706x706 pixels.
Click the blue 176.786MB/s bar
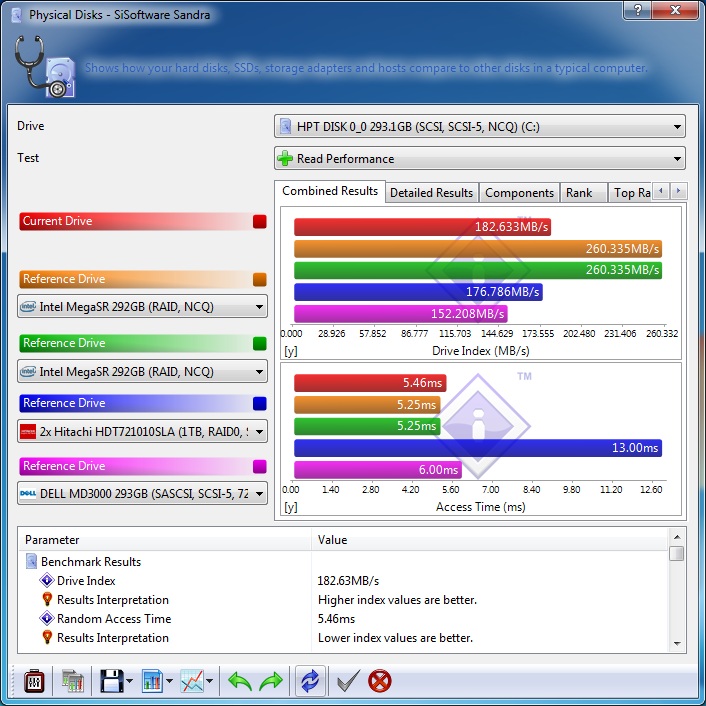[x=418, y=292]
